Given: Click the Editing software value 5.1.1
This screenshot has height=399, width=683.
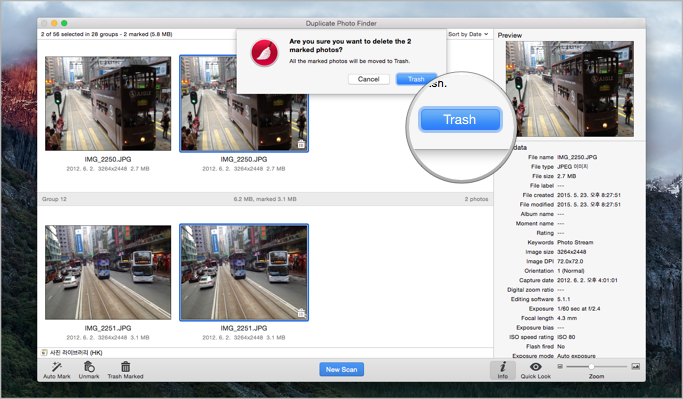Looking at the screenshot, I should tap(564, 299).
